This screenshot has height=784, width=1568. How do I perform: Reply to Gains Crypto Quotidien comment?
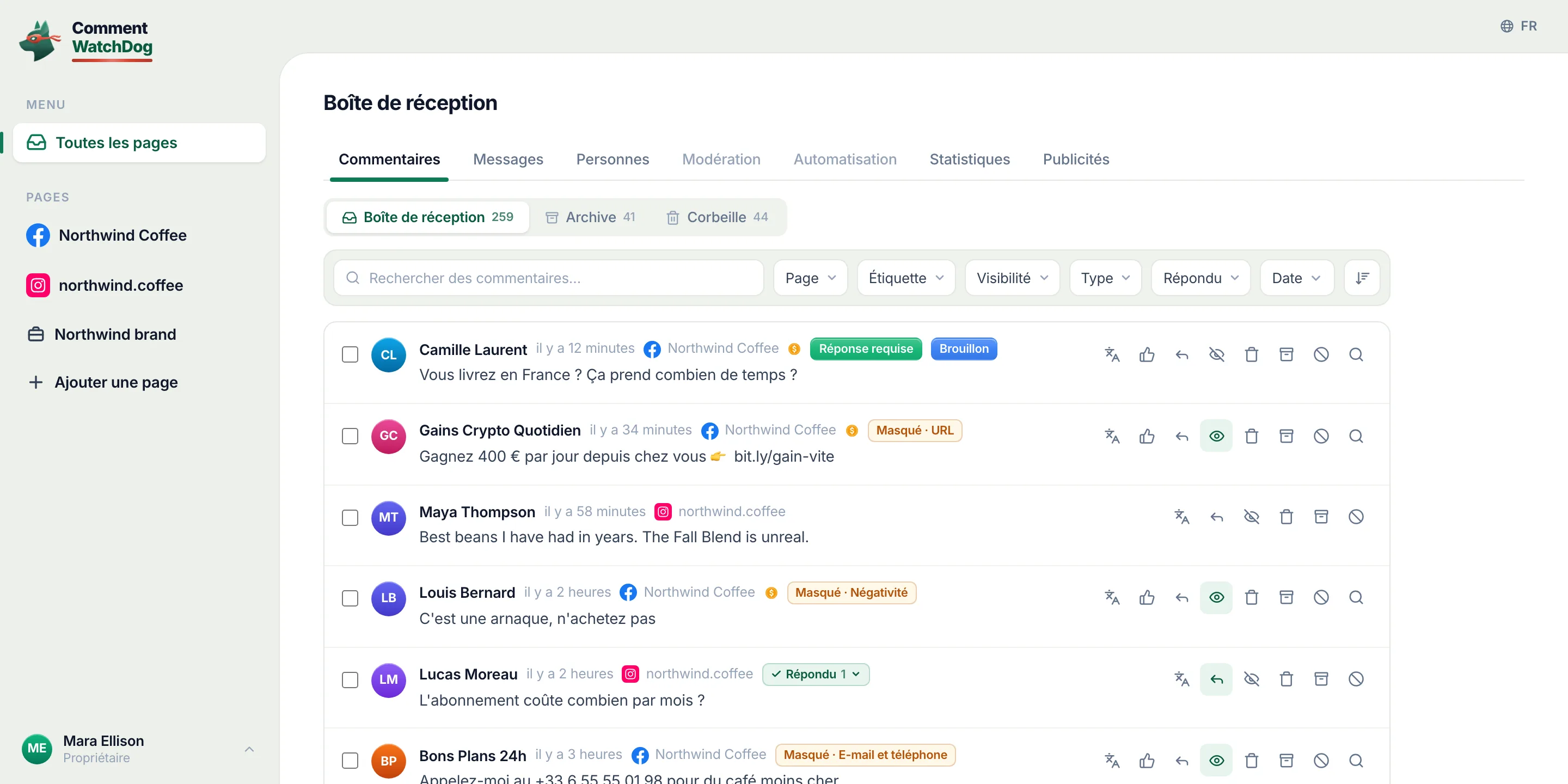[1181, 436]
